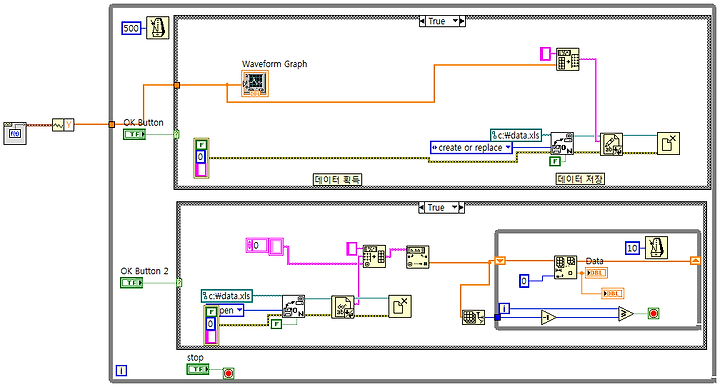Image resolution: width=720 pixels, height=387 pixels.
Task: Select the Decrement triangle node
Action: 549,317
